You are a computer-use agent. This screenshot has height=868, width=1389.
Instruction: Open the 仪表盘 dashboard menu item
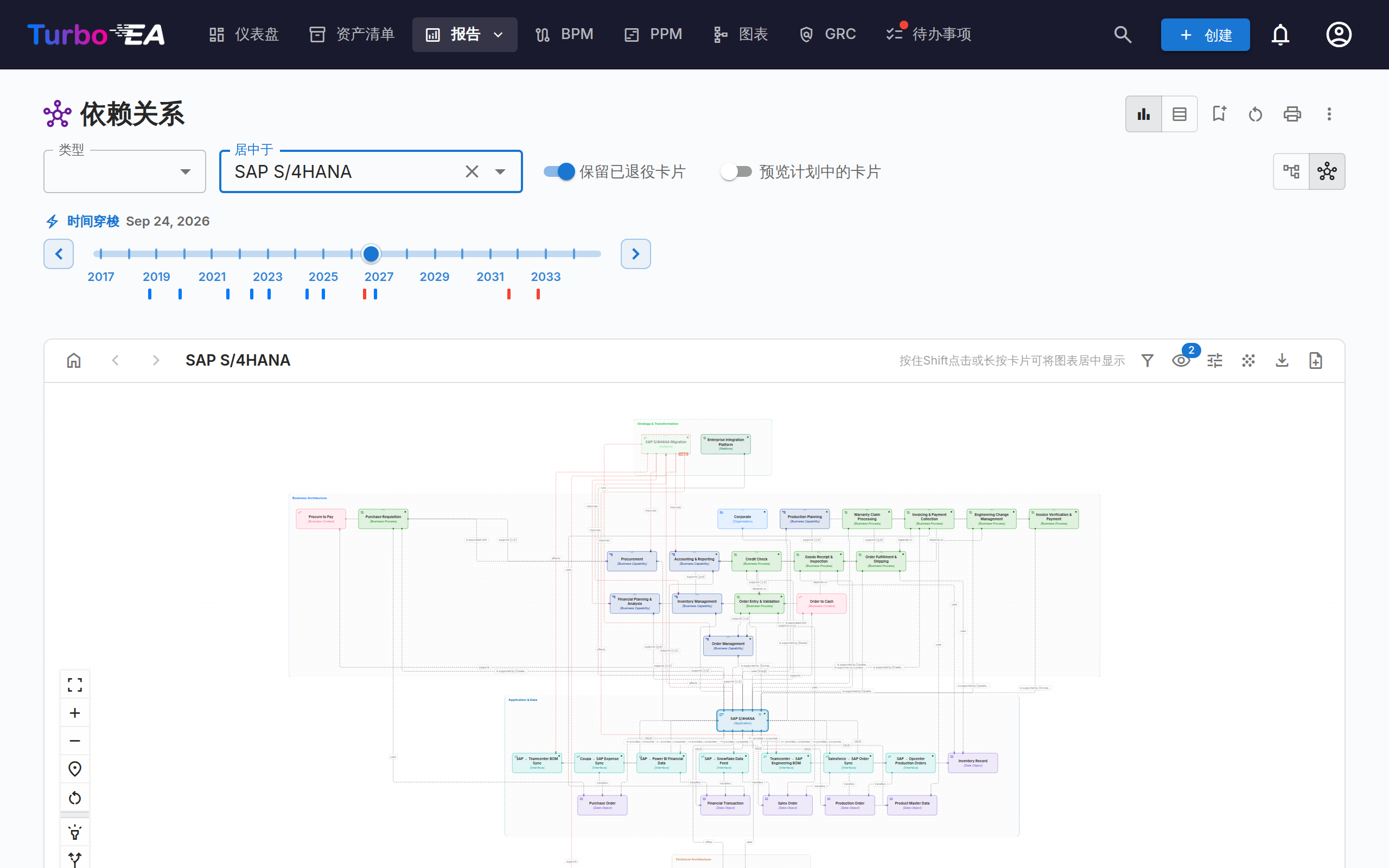point(244,34)
